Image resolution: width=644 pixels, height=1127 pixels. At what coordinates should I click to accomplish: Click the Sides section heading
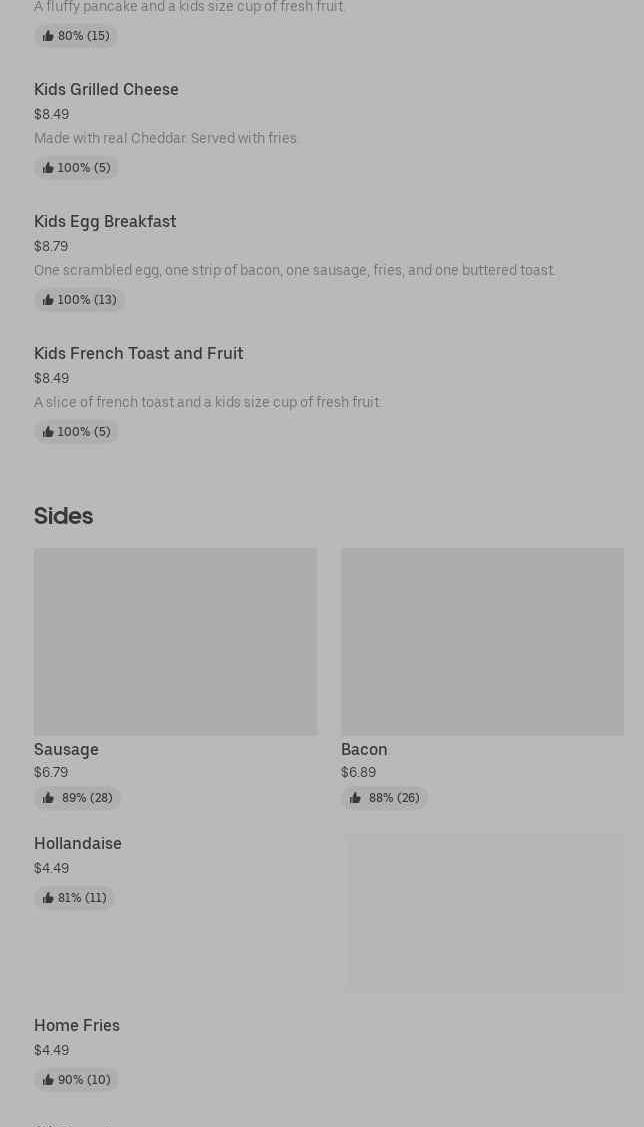click(x=63, y=516)
